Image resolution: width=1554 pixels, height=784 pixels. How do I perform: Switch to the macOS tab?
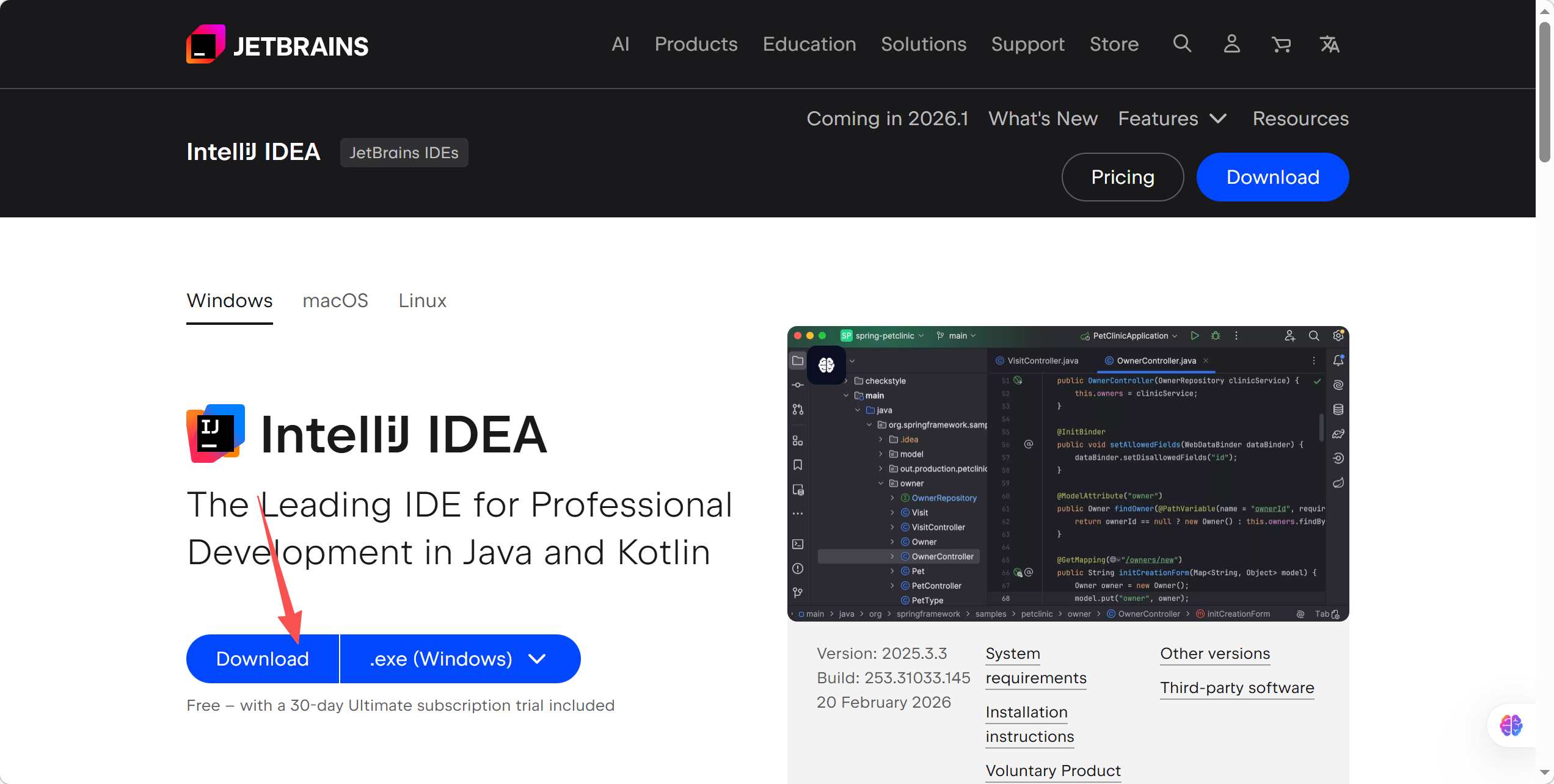pyautogui.click(x=335, y=300)
